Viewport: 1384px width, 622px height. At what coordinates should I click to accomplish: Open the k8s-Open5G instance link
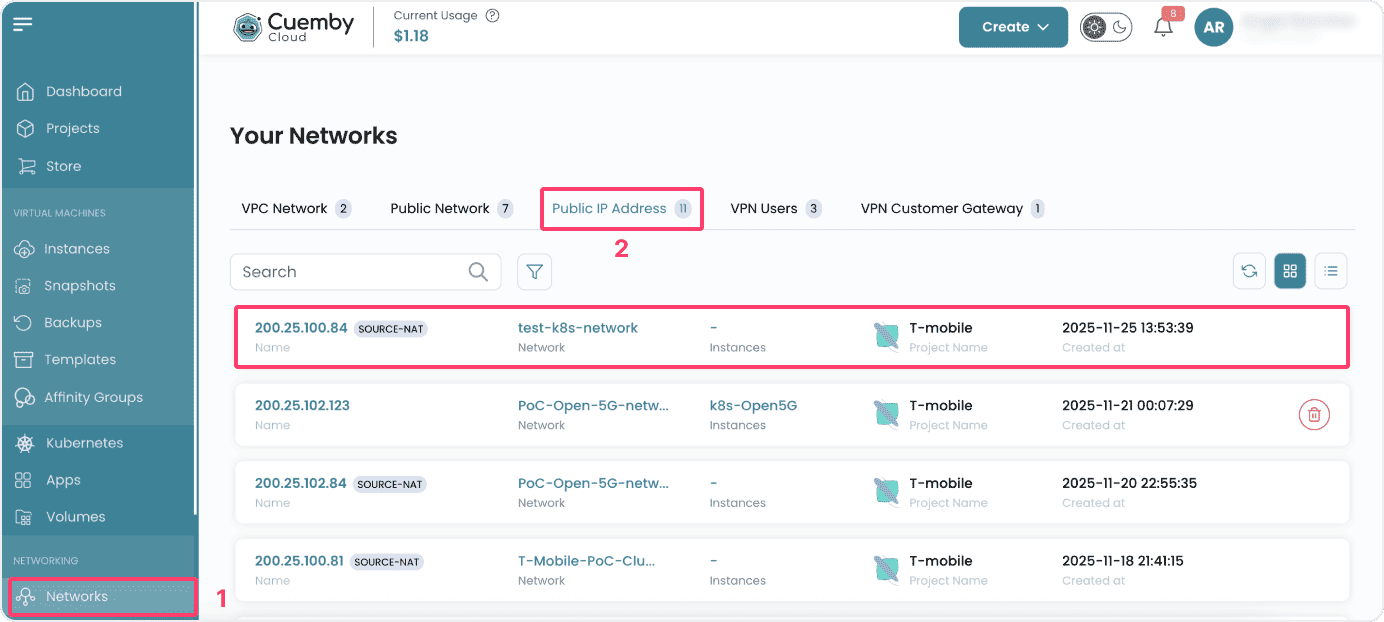753,406
